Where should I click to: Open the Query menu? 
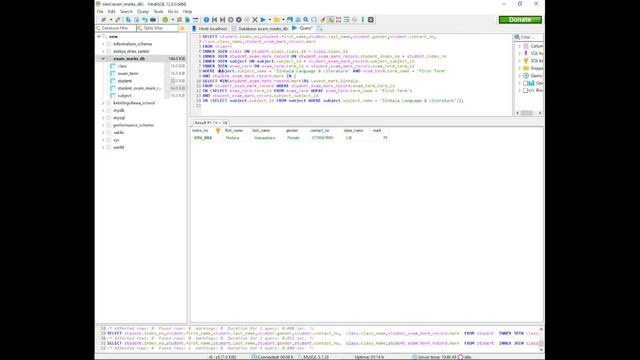(143, 11)
